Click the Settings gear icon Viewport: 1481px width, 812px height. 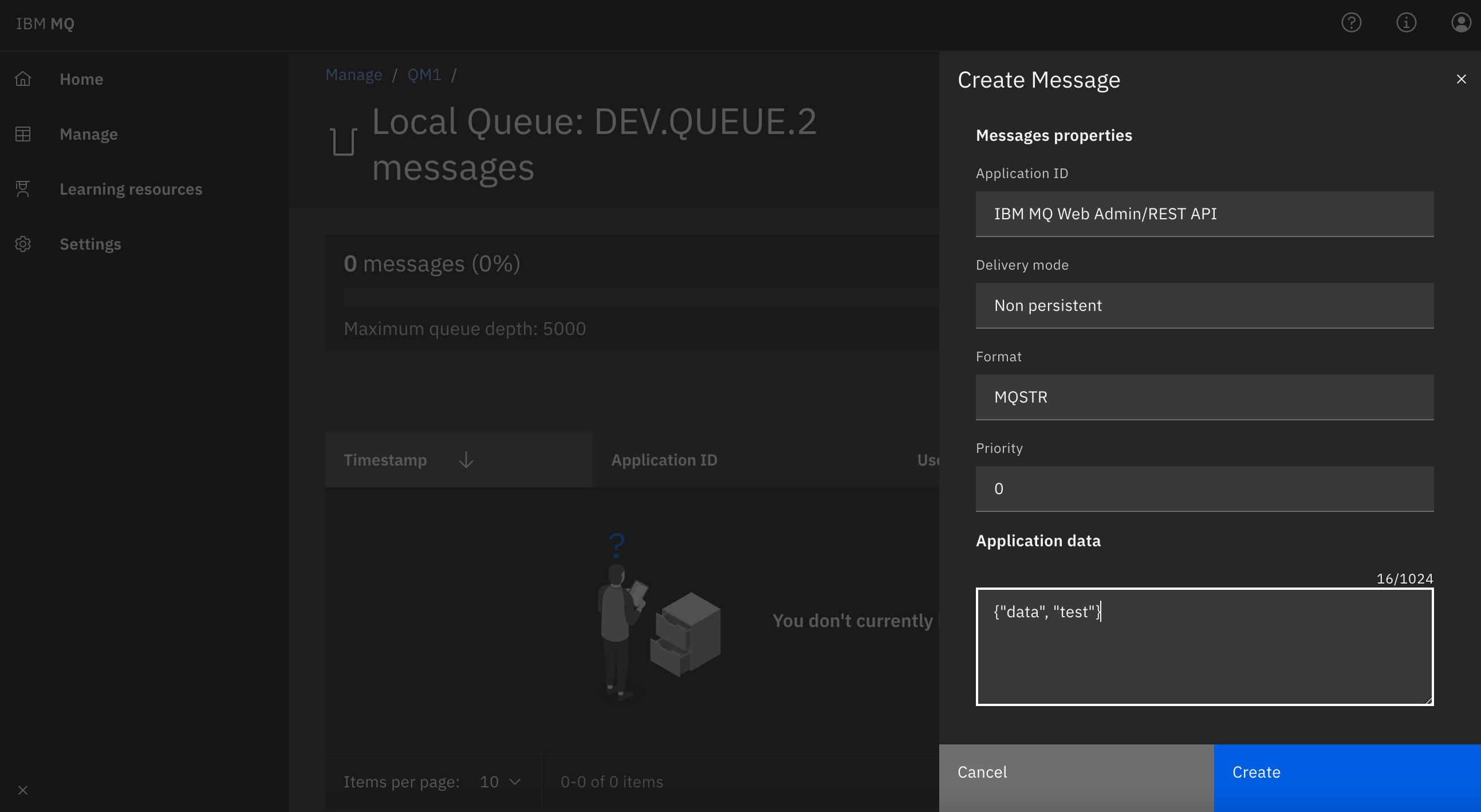click(x=23, y=245)
